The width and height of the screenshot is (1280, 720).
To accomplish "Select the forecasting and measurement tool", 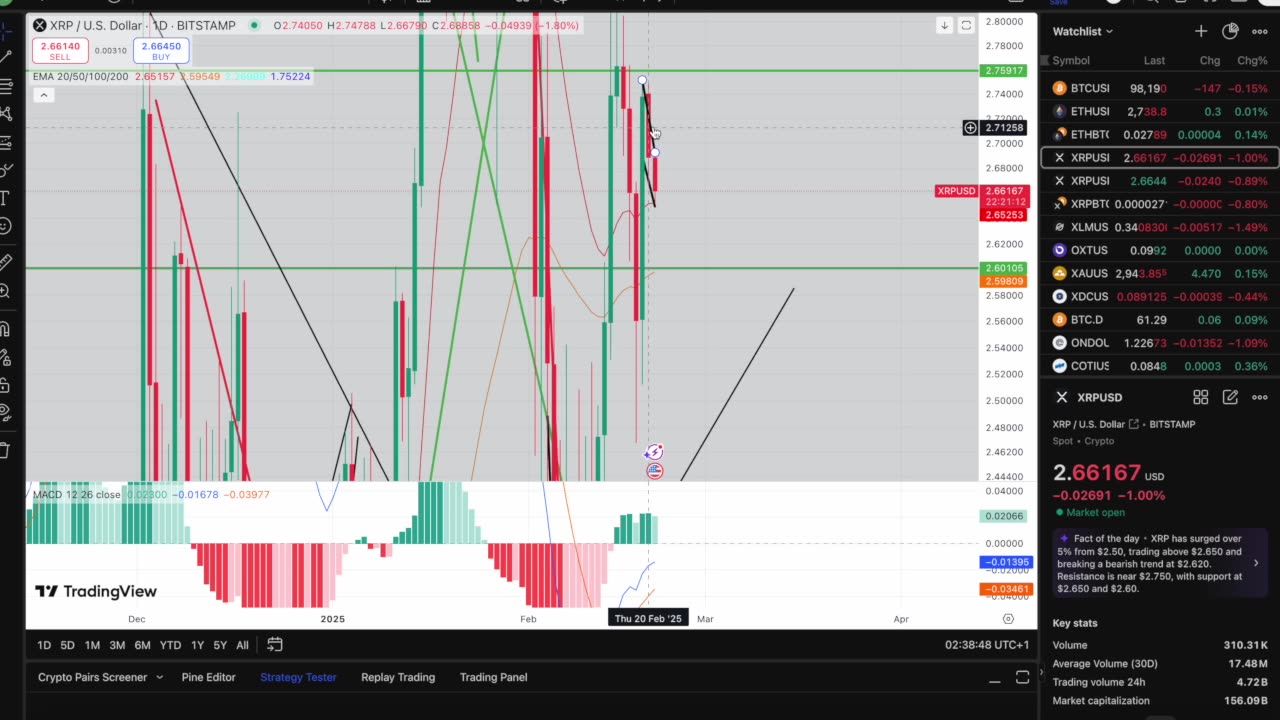I will pos(5,142).
